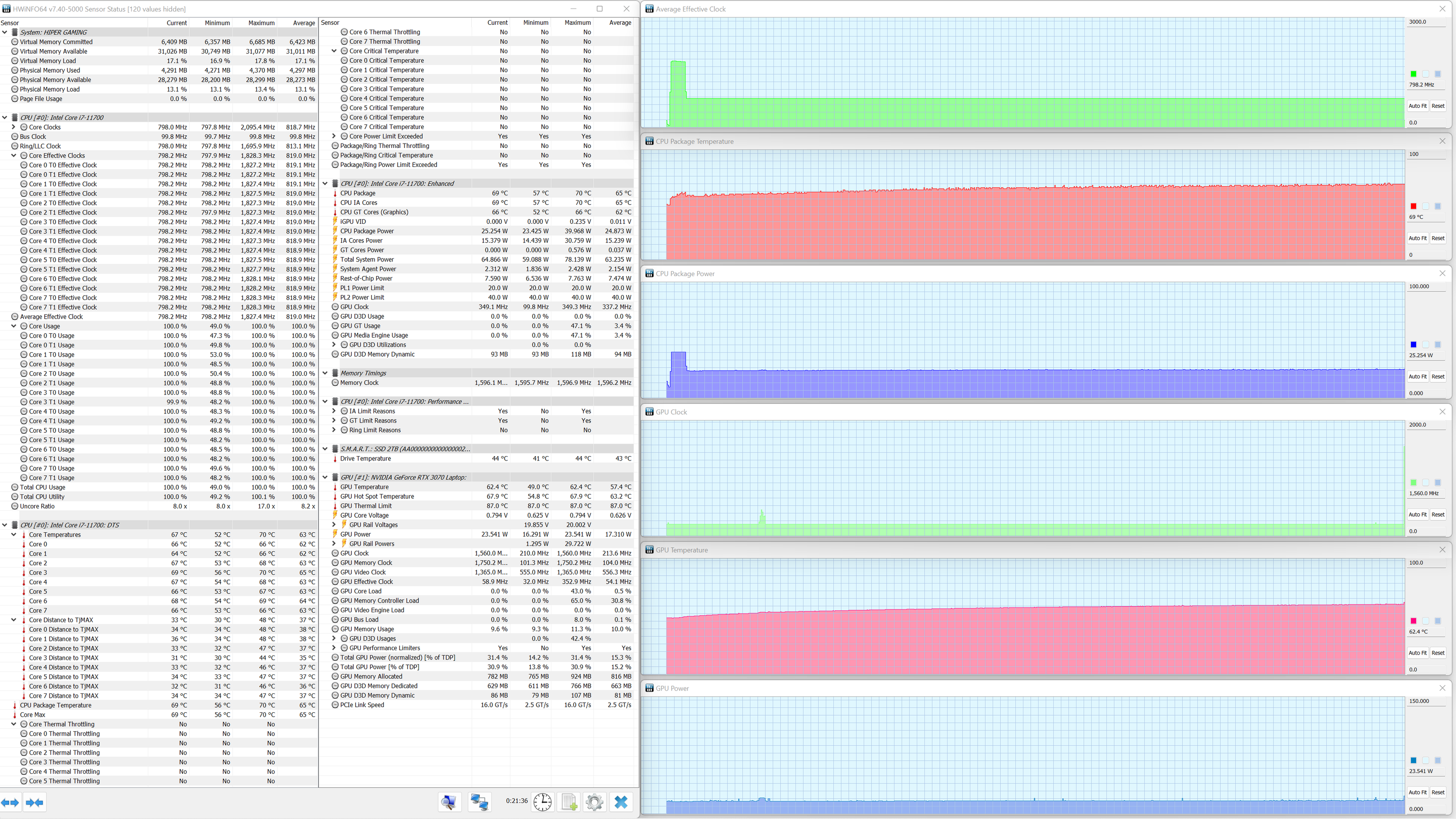The width and height of the screenshot is (1456, 819).
Task: Select the CPU Package Power sensor row
Action: (x=367, y=231)
